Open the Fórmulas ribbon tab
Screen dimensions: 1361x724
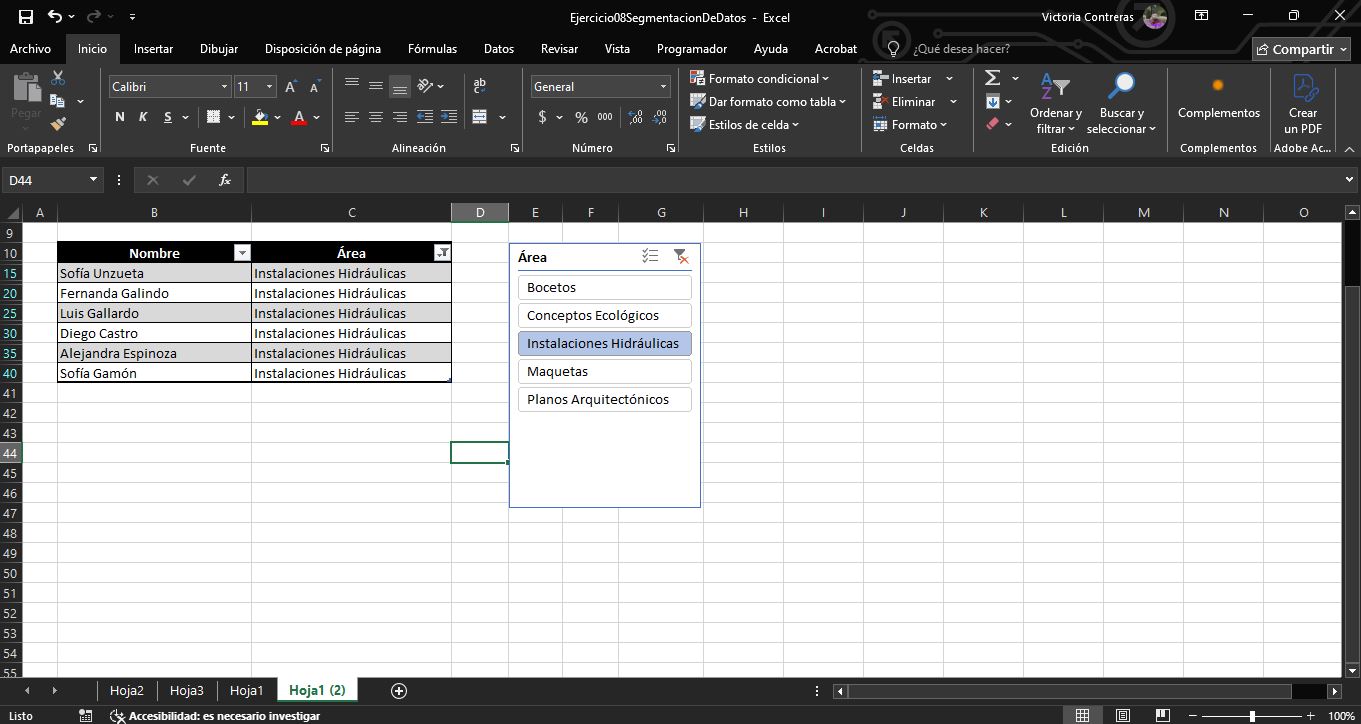click(x=432, y=48)
